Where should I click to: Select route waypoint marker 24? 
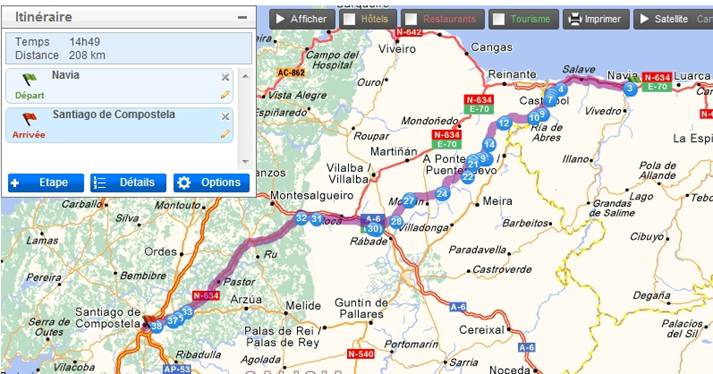coord(442,194)
